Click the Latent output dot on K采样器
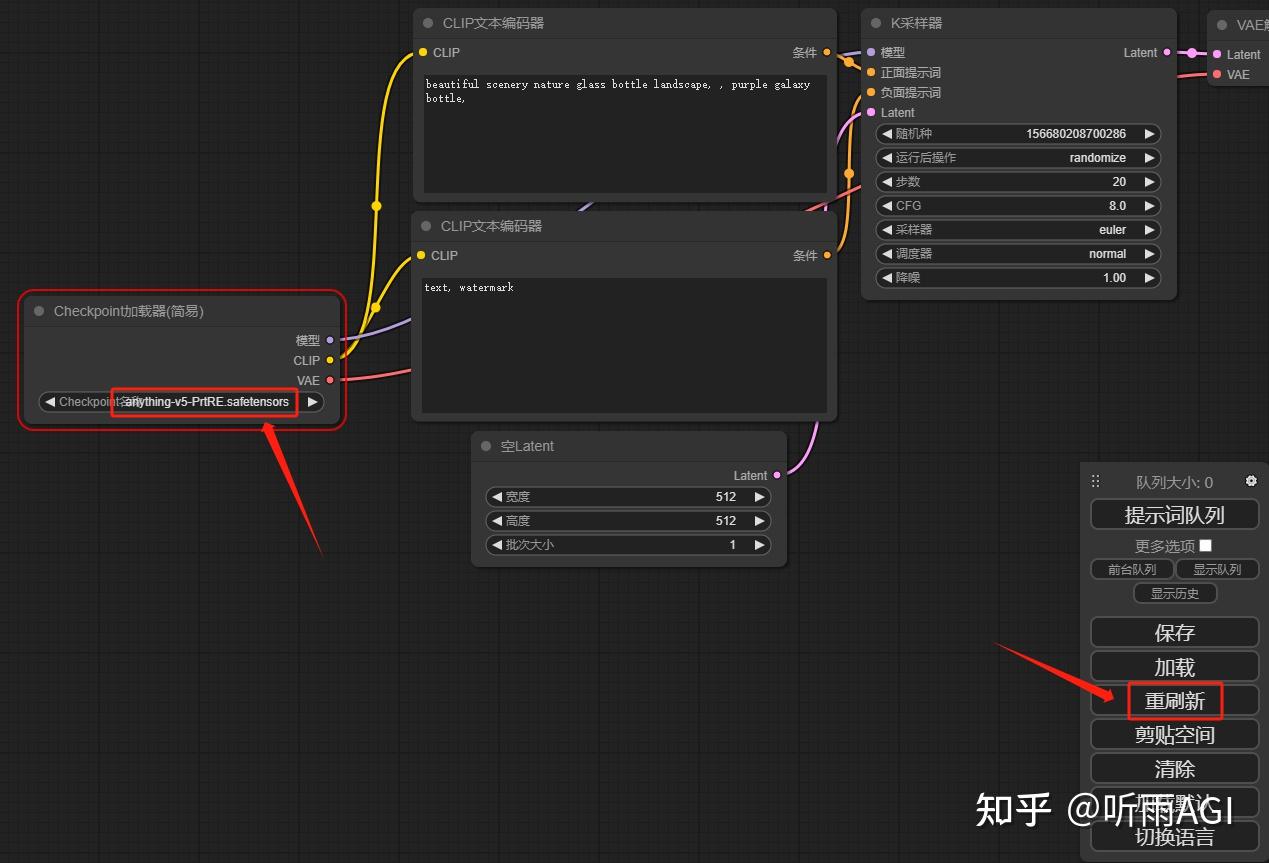The width and height of the screenshot is (1269, 863). (x=1168, y=53)
